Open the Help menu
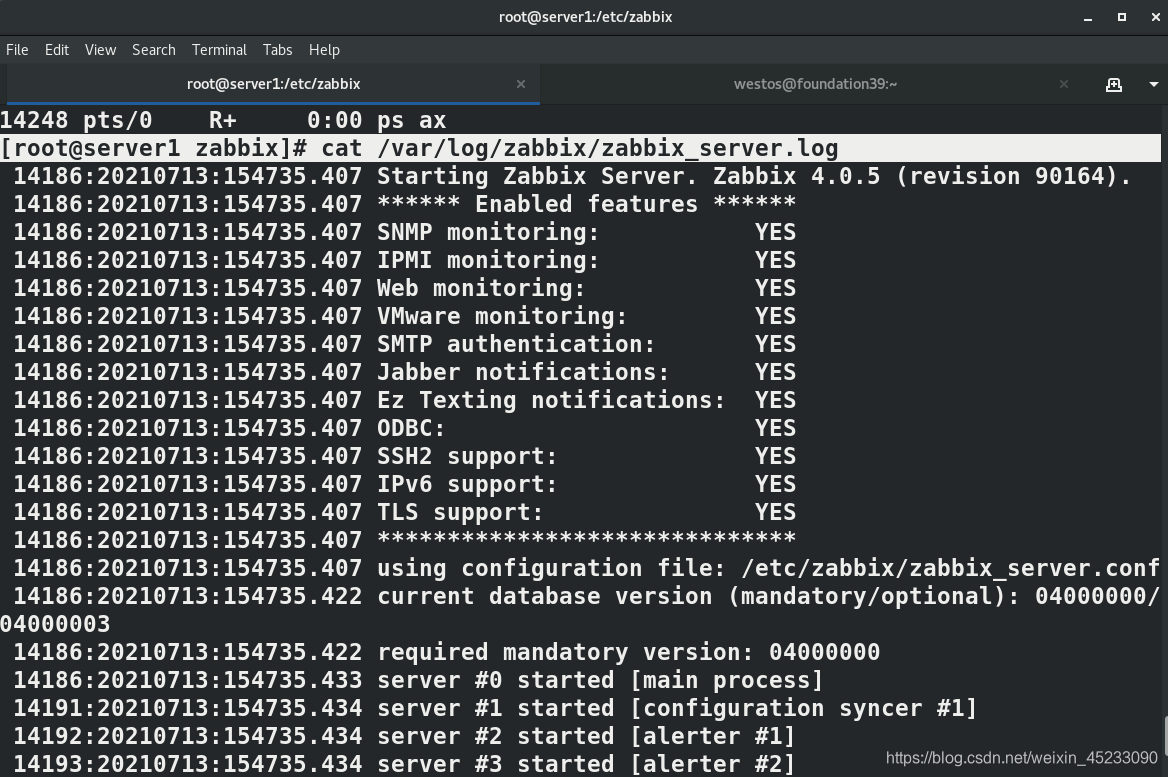The image size is (1168, 777). 324,50
